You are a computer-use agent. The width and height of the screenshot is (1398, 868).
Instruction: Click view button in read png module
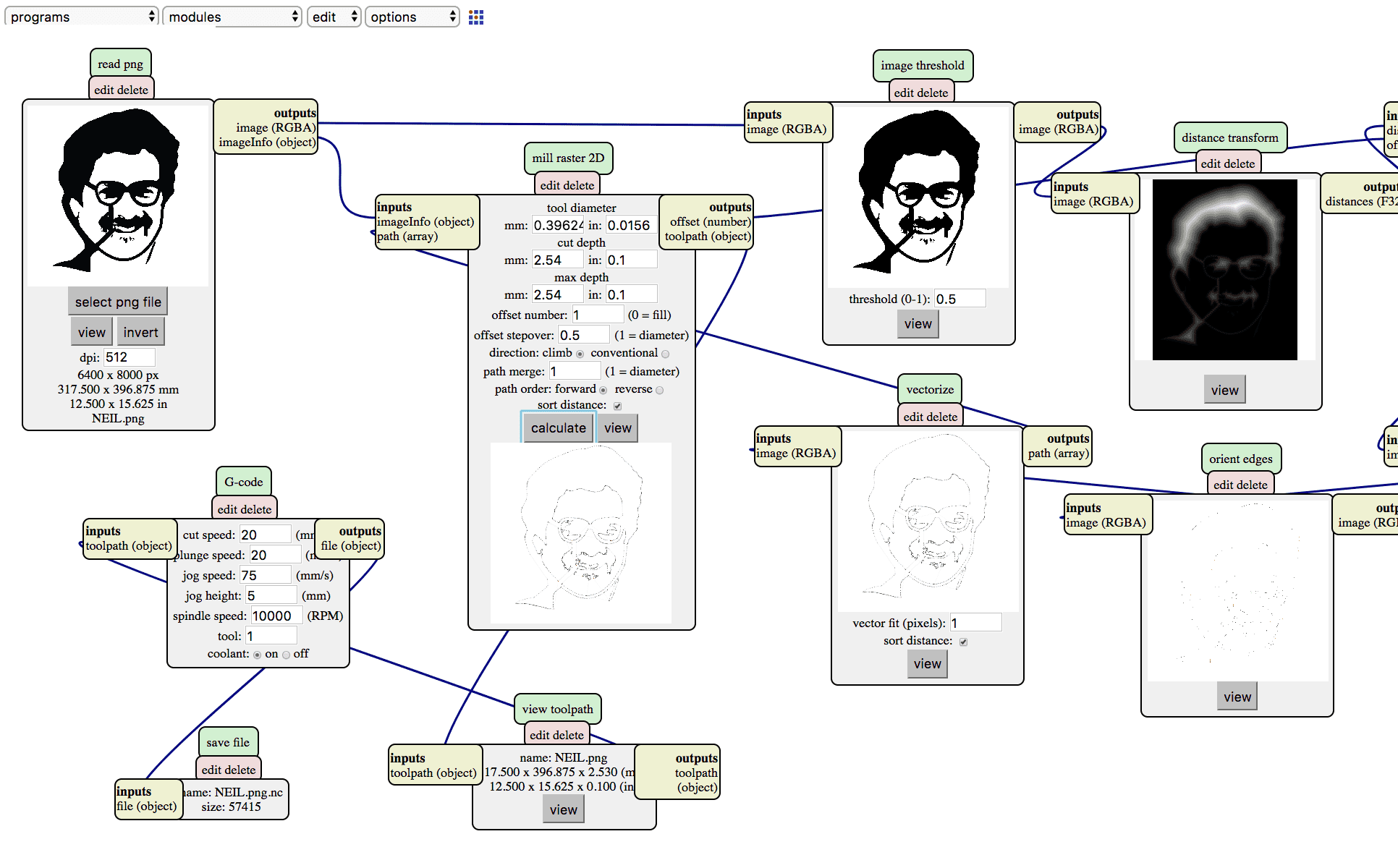92,332
